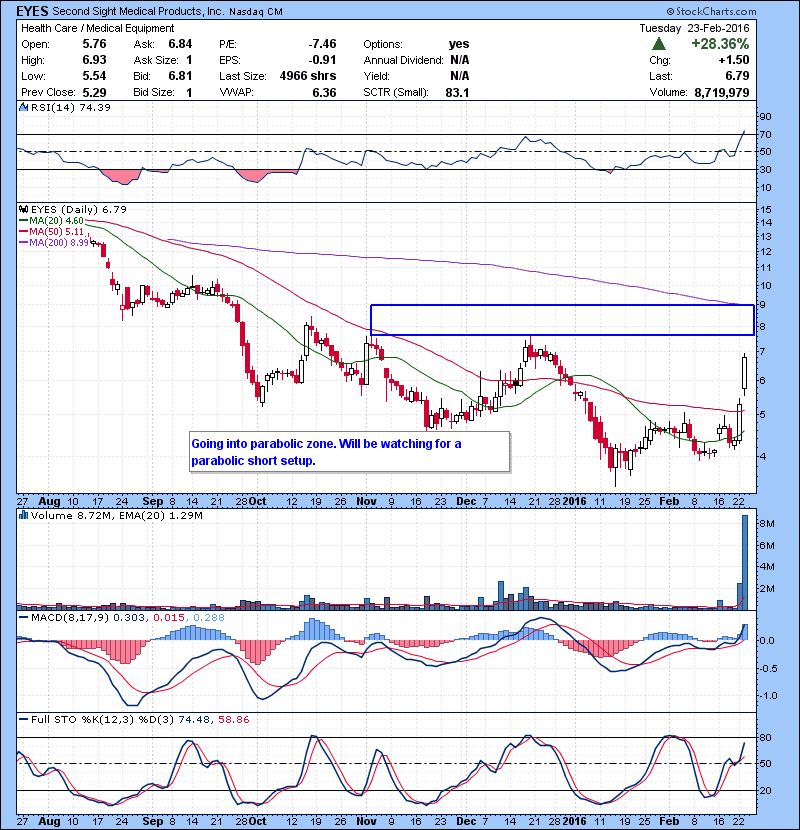Screen dimensions: 800x830
Task: Click the RSI area-chart icon beside RSI(14)
Action: tap(23, 107)
